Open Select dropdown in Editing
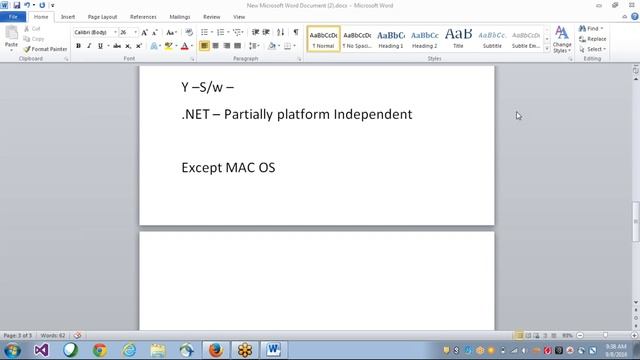 pos(593,49)
